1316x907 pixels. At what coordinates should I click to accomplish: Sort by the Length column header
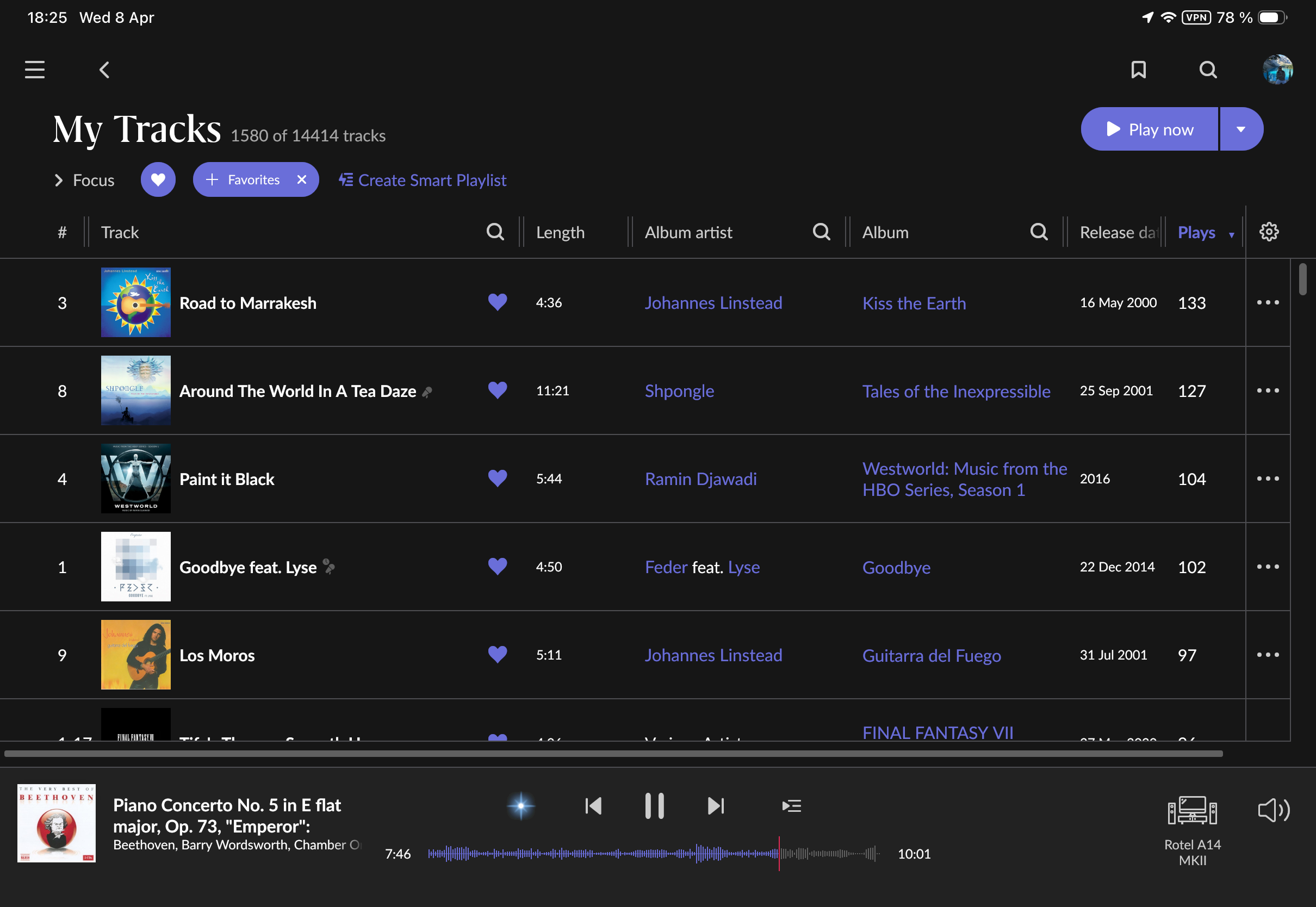(560, 232)
